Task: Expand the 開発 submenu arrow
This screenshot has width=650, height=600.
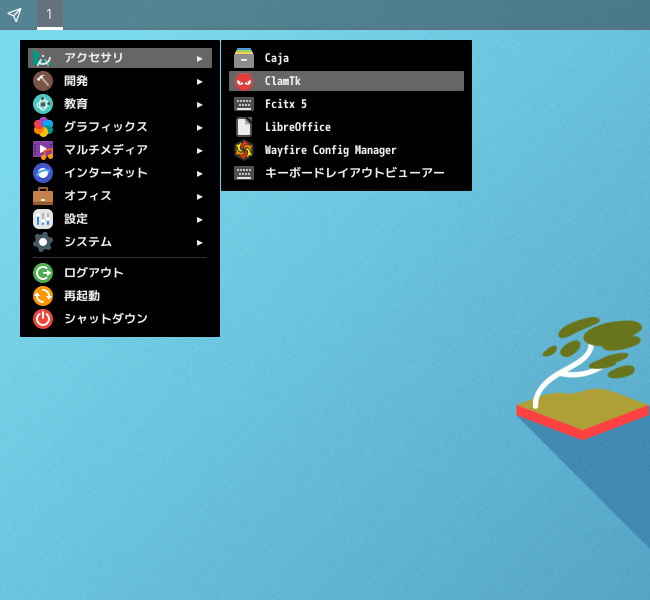Action: (200, 81)
